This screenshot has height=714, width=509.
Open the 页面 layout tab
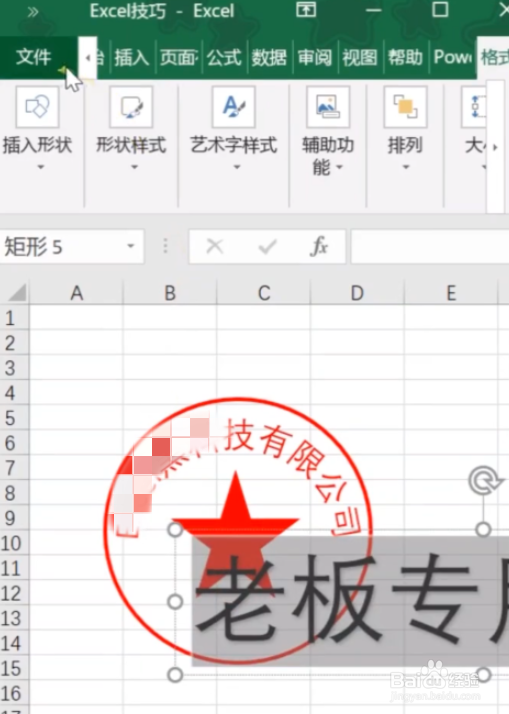pyautogui.click(x=178, y=58)
